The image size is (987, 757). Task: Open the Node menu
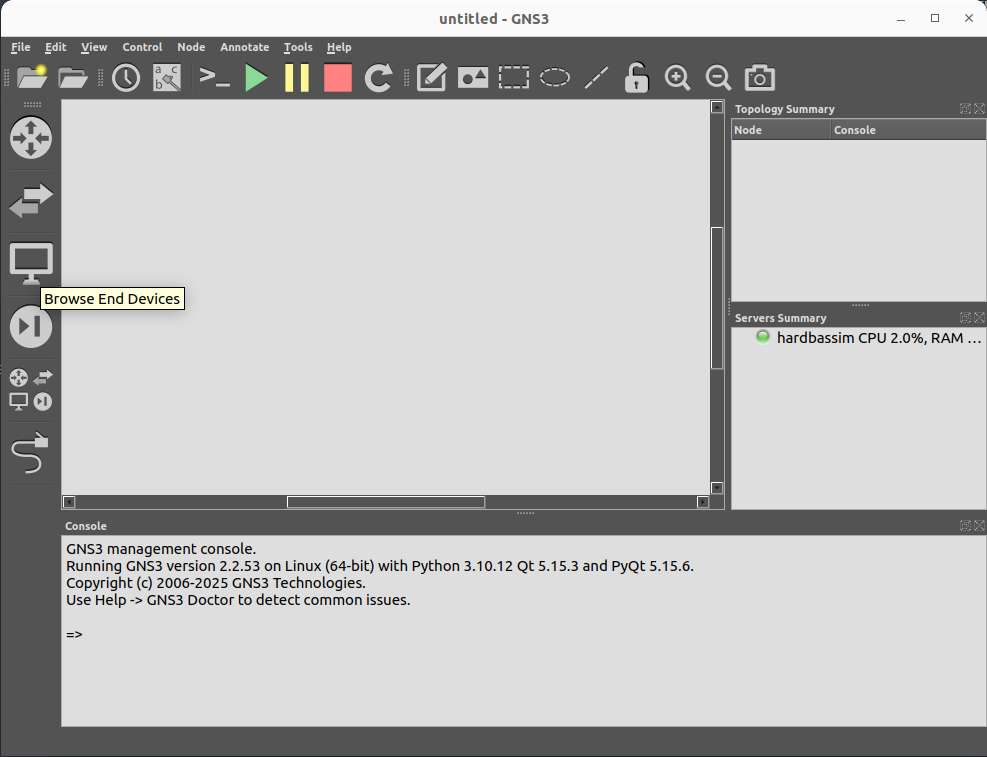[x=191, y=47]
